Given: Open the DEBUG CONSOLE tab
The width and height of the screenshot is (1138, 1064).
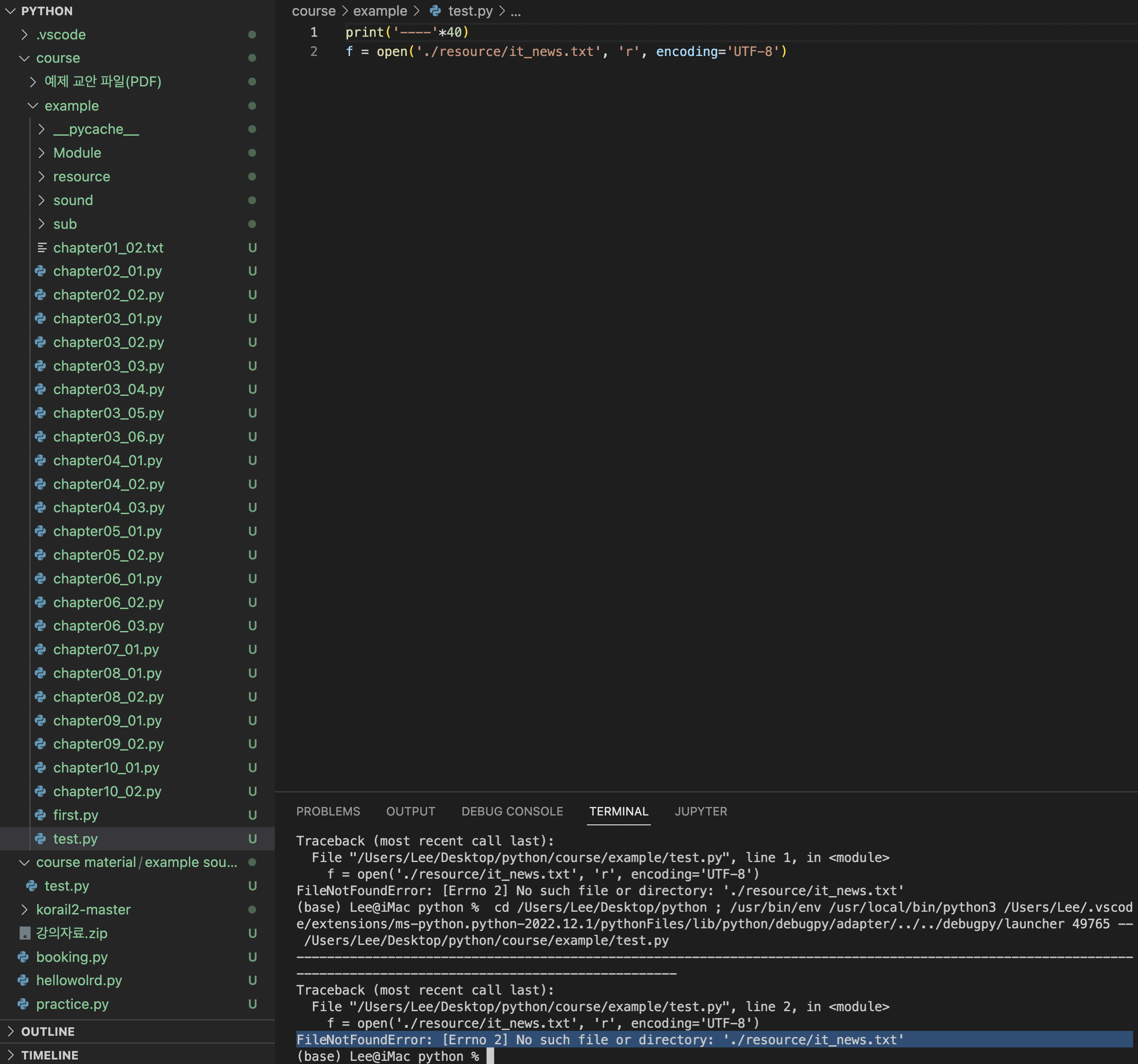Looking at the screenshot, I should point(512,811).
